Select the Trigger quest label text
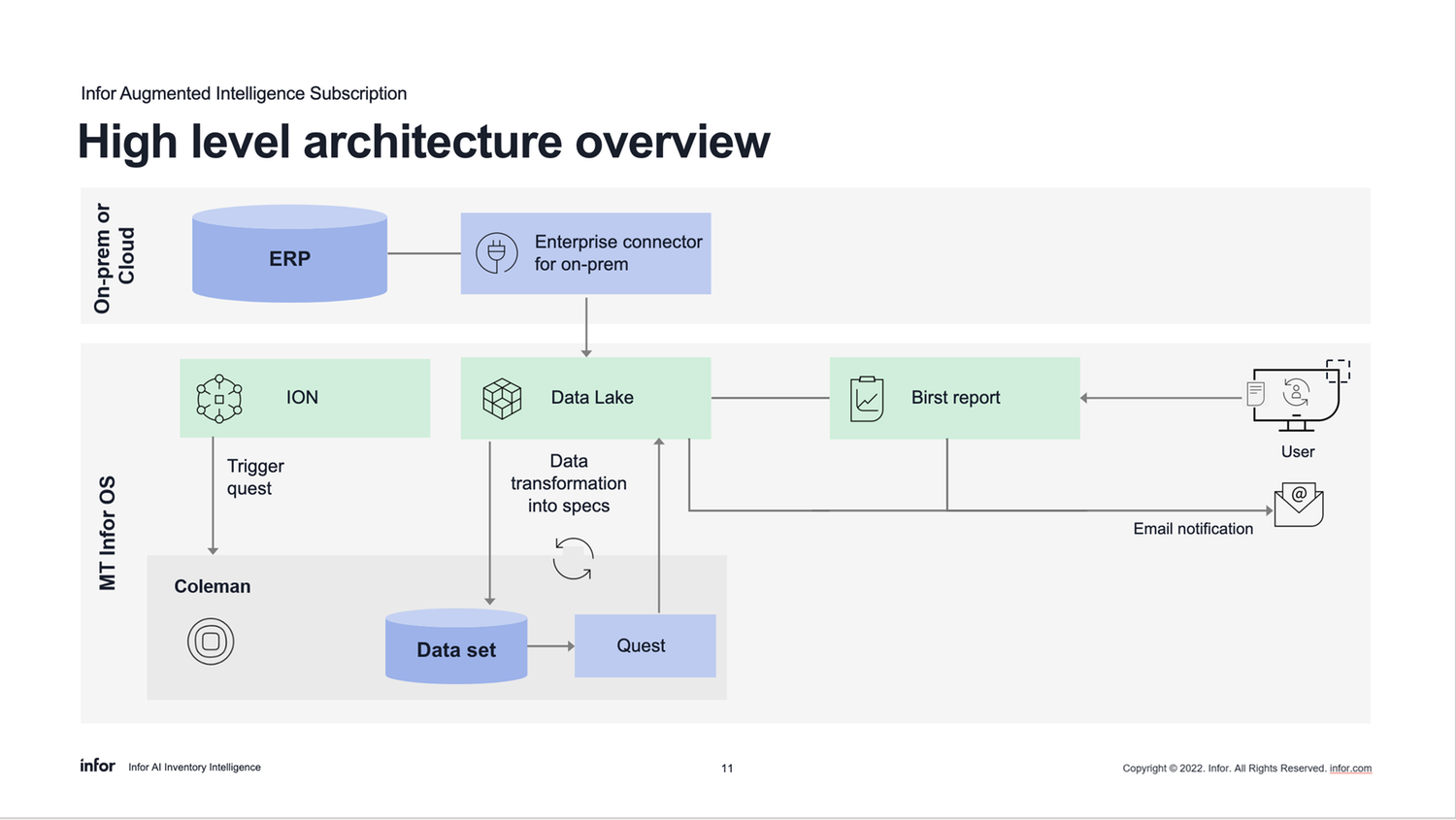The width and height of the screenshot is (1456, 820). [254, 477]
